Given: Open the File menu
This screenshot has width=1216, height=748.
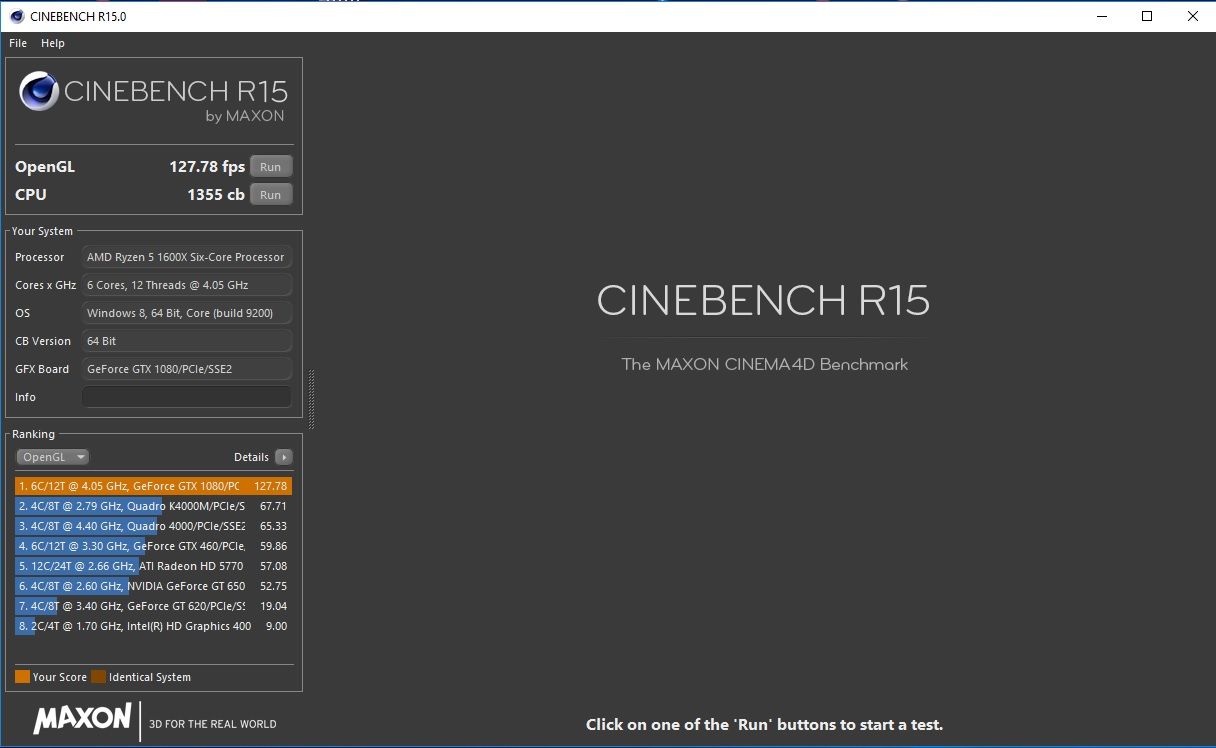Looking at the screenshot, I should (18, 43).
